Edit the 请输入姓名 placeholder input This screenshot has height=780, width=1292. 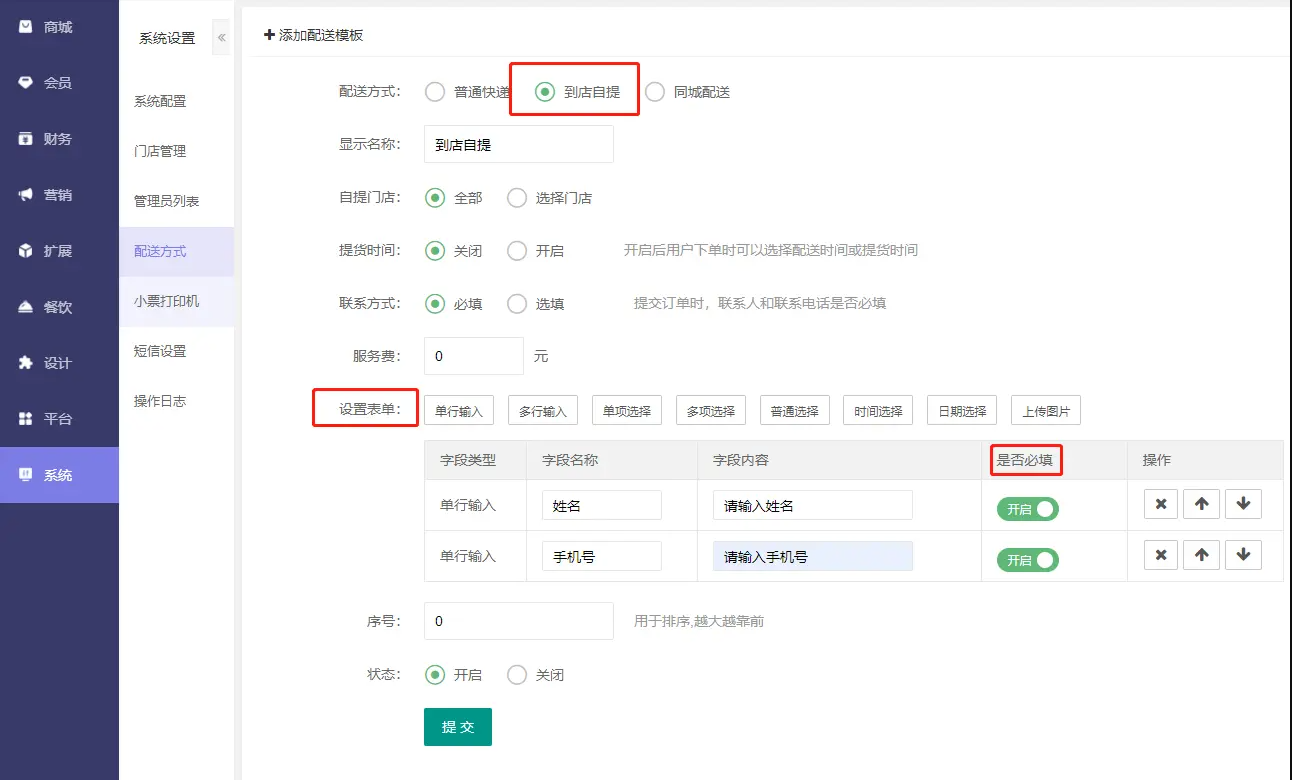coord(813,505)
